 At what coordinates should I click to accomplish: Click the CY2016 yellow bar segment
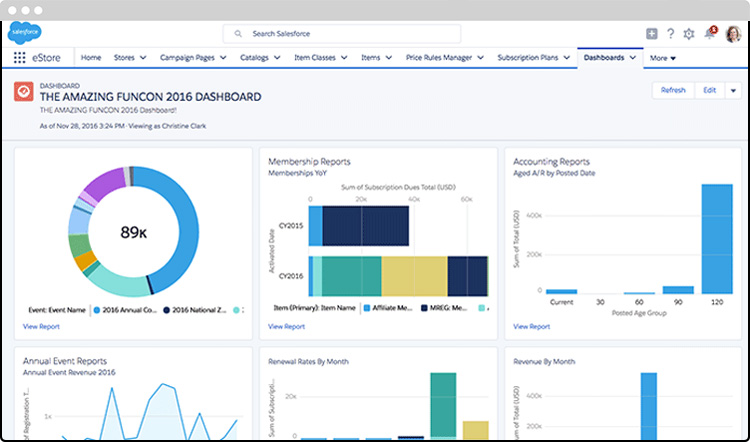tap(414, 276)
